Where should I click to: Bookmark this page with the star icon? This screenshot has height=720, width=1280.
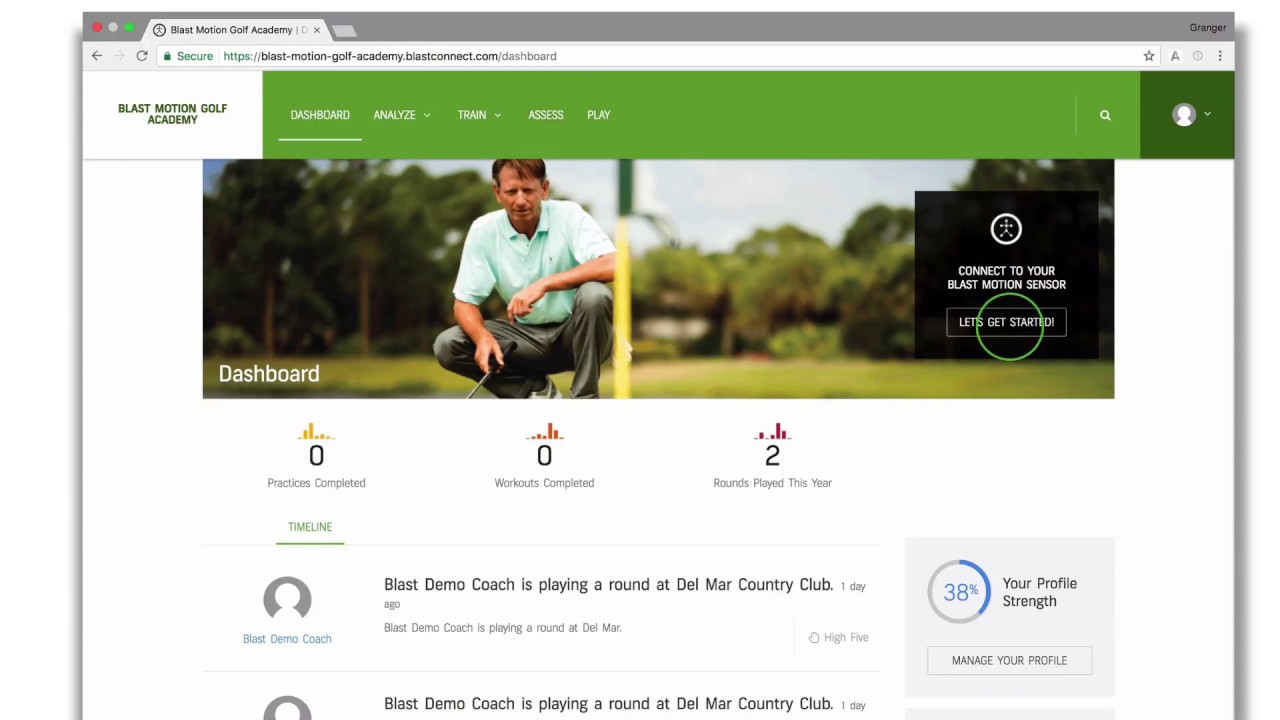1149,56
